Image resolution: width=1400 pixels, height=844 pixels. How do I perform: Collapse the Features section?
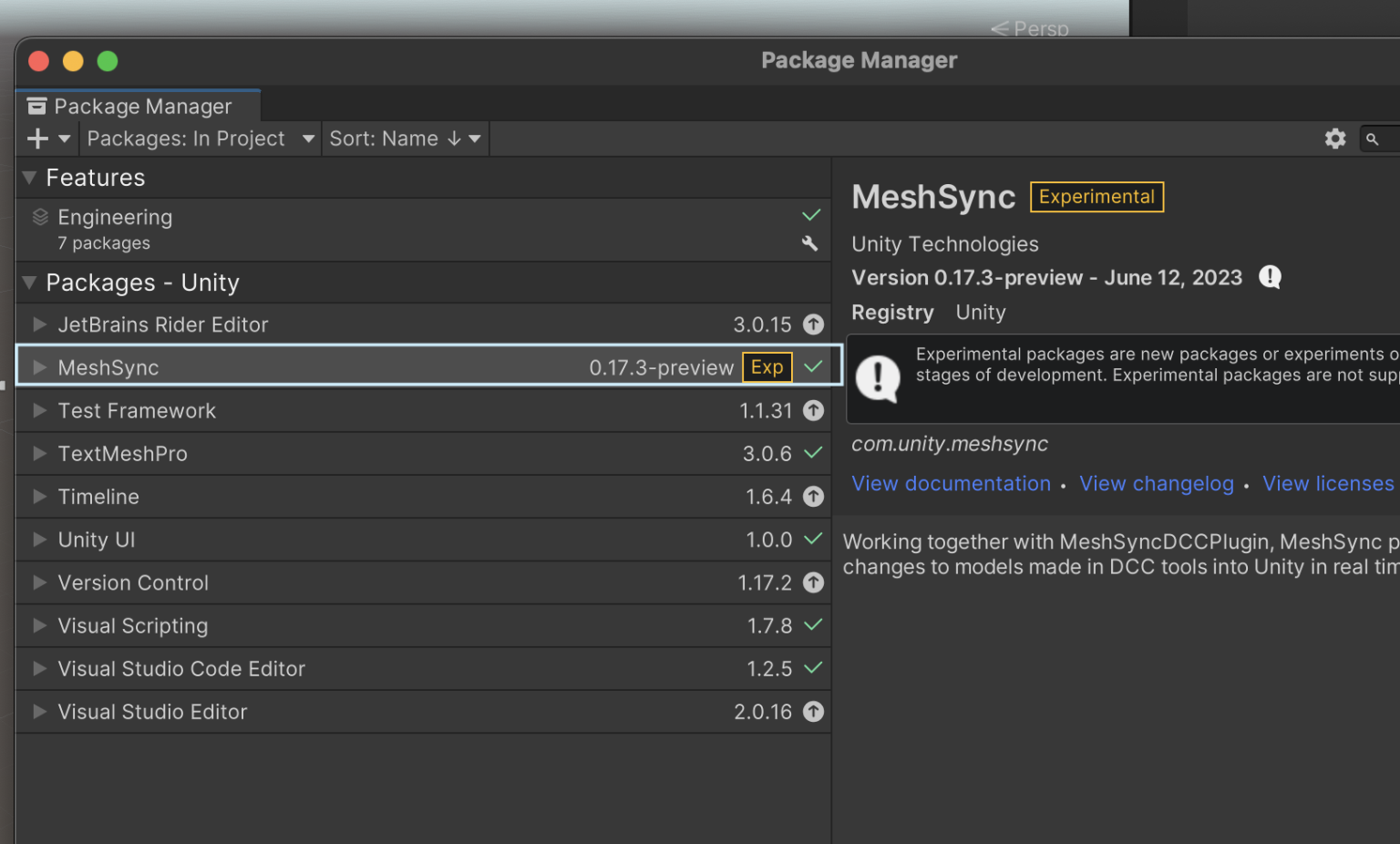pyautogui.click(x=30, y=178)
